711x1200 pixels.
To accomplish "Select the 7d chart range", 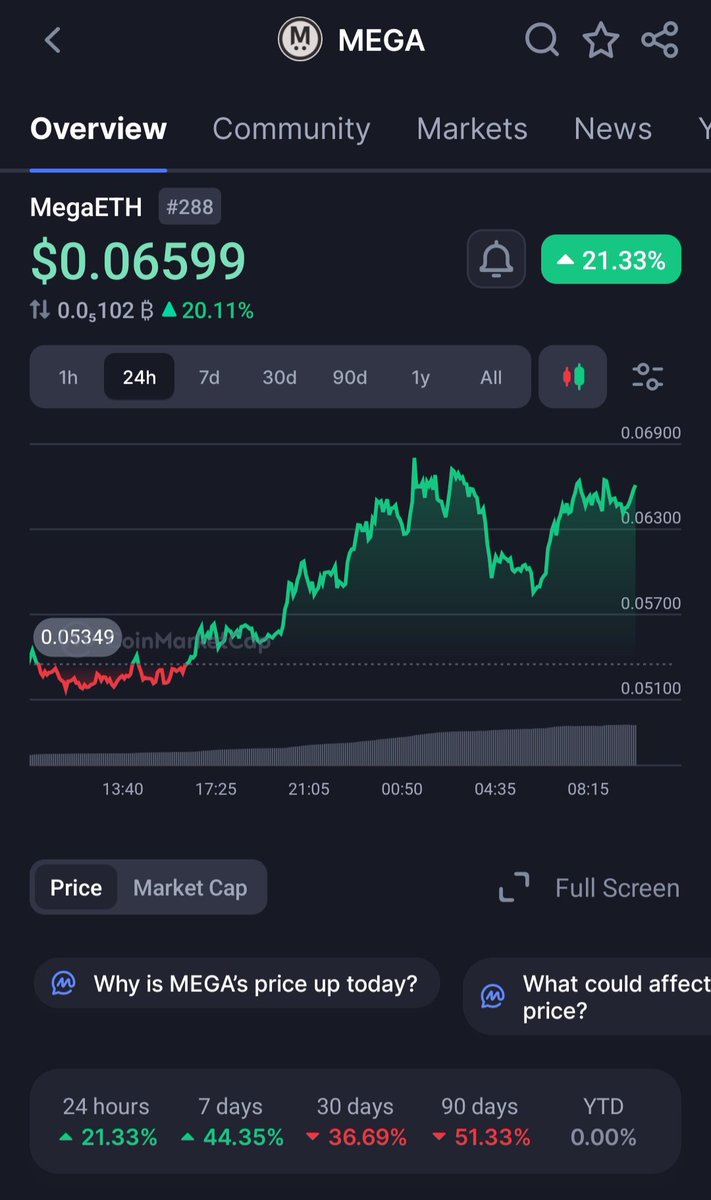I will coord(209,377).
